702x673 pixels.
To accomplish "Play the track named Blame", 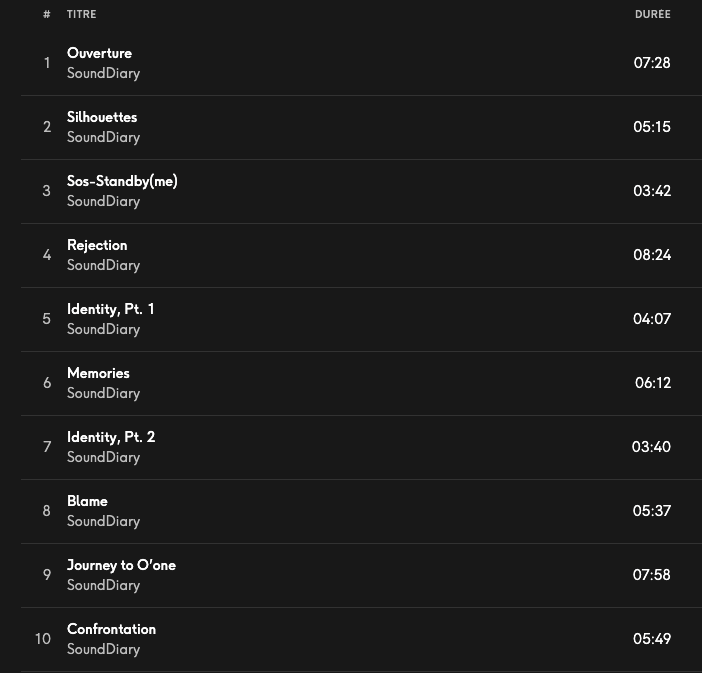I will point(87,501).
